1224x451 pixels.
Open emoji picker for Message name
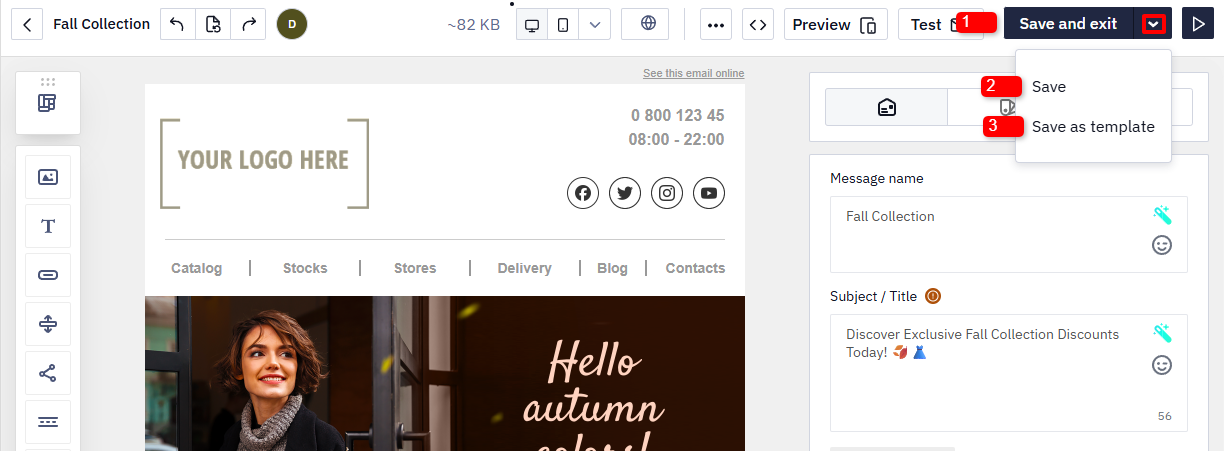tap(1162, 245)
